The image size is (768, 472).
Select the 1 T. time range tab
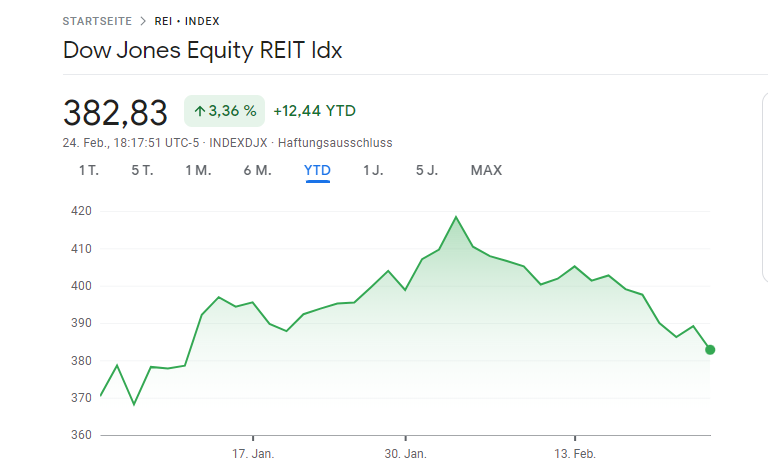89,170
